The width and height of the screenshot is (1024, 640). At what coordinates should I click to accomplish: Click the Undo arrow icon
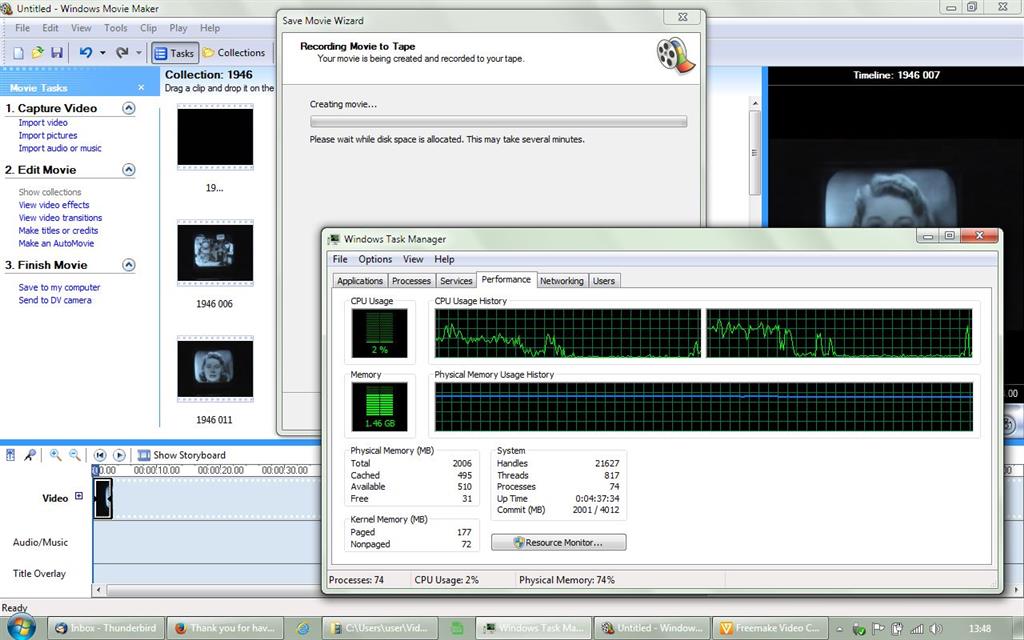[x=86, y=53]
